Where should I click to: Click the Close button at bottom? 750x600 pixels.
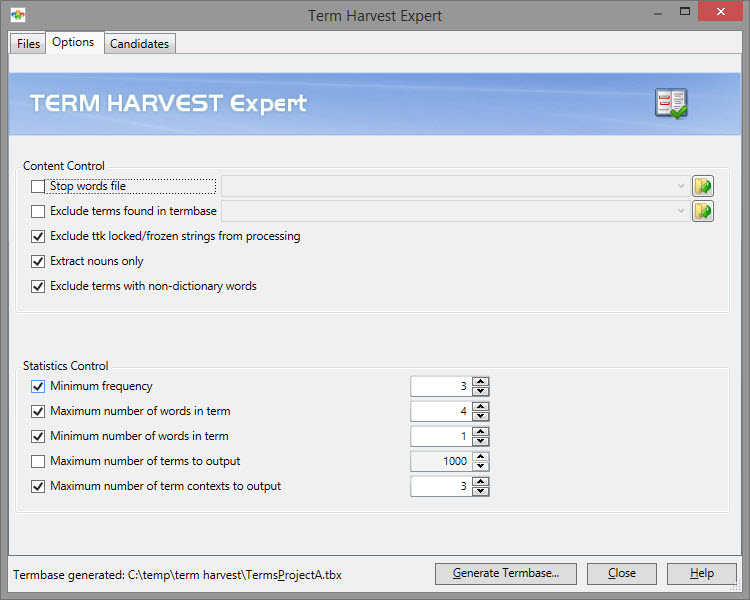tap(621, 573)
